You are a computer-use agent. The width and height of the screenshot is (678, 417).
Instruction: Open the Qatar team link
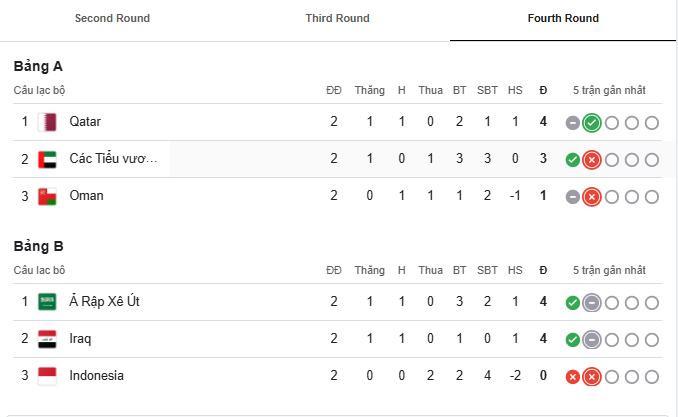(85, 122)
